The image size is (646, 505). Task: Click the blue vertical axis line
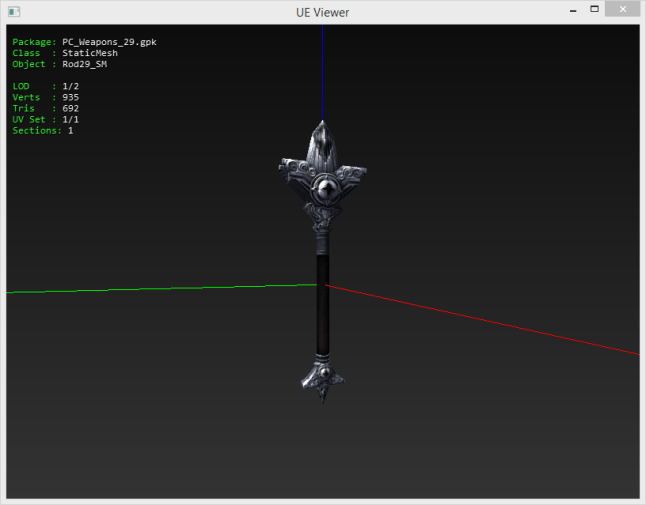322,70
